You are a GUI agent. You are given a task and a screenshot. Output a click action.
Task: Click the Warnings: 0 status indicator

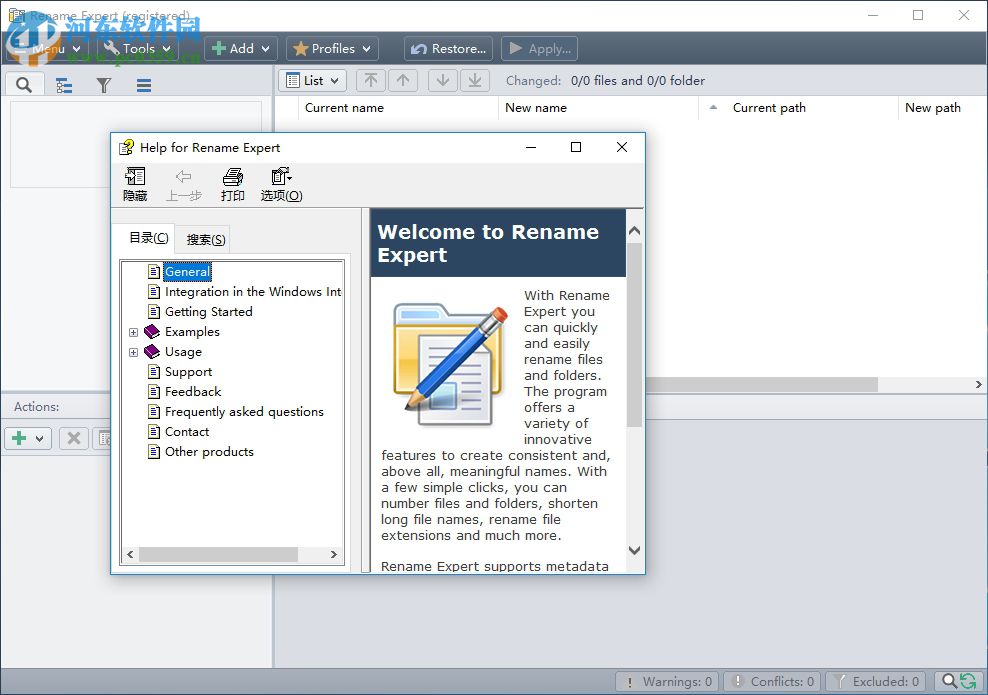(666, 680)
